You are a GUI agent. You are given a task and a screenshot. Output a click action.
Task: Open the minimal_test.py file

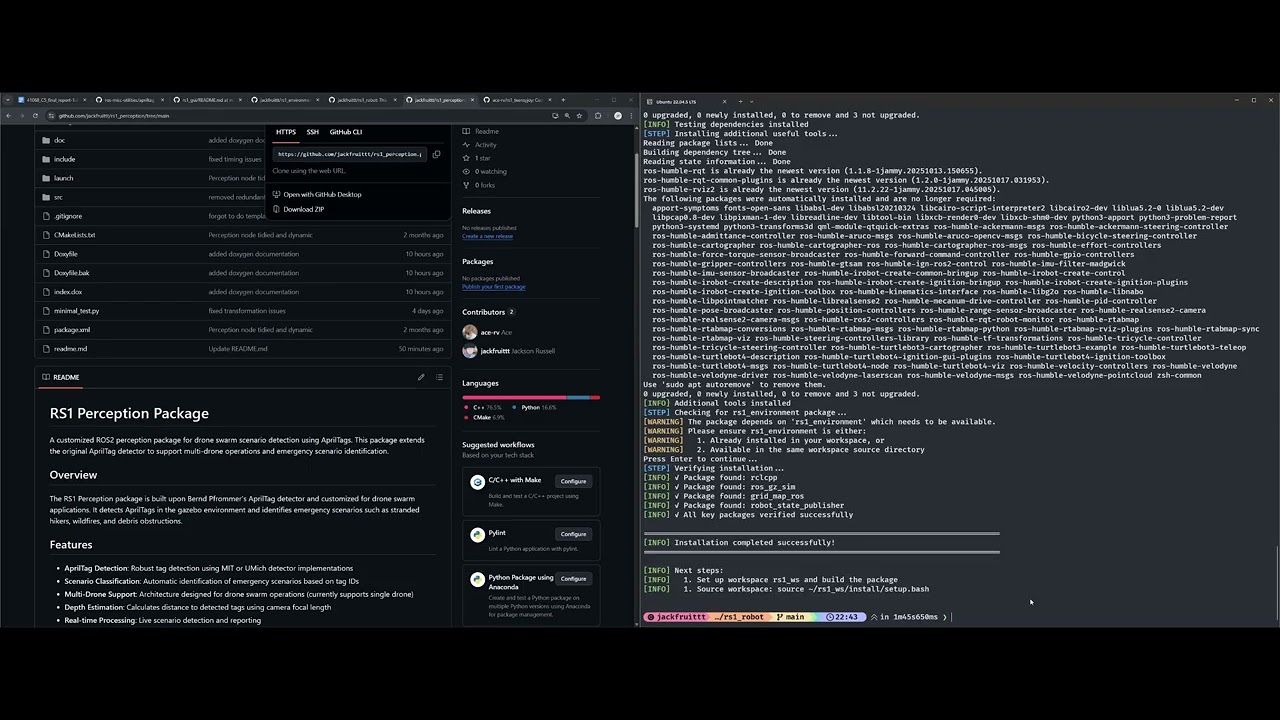[x=76, y=311]
